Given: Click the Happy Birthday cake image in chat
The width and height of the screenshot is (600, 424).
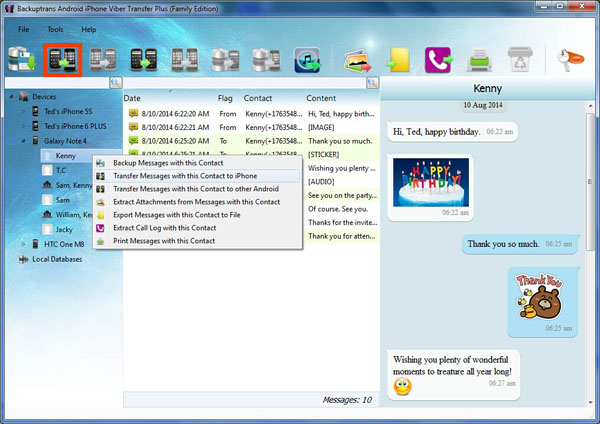Looking at the screenshot, I should point(431,182).
